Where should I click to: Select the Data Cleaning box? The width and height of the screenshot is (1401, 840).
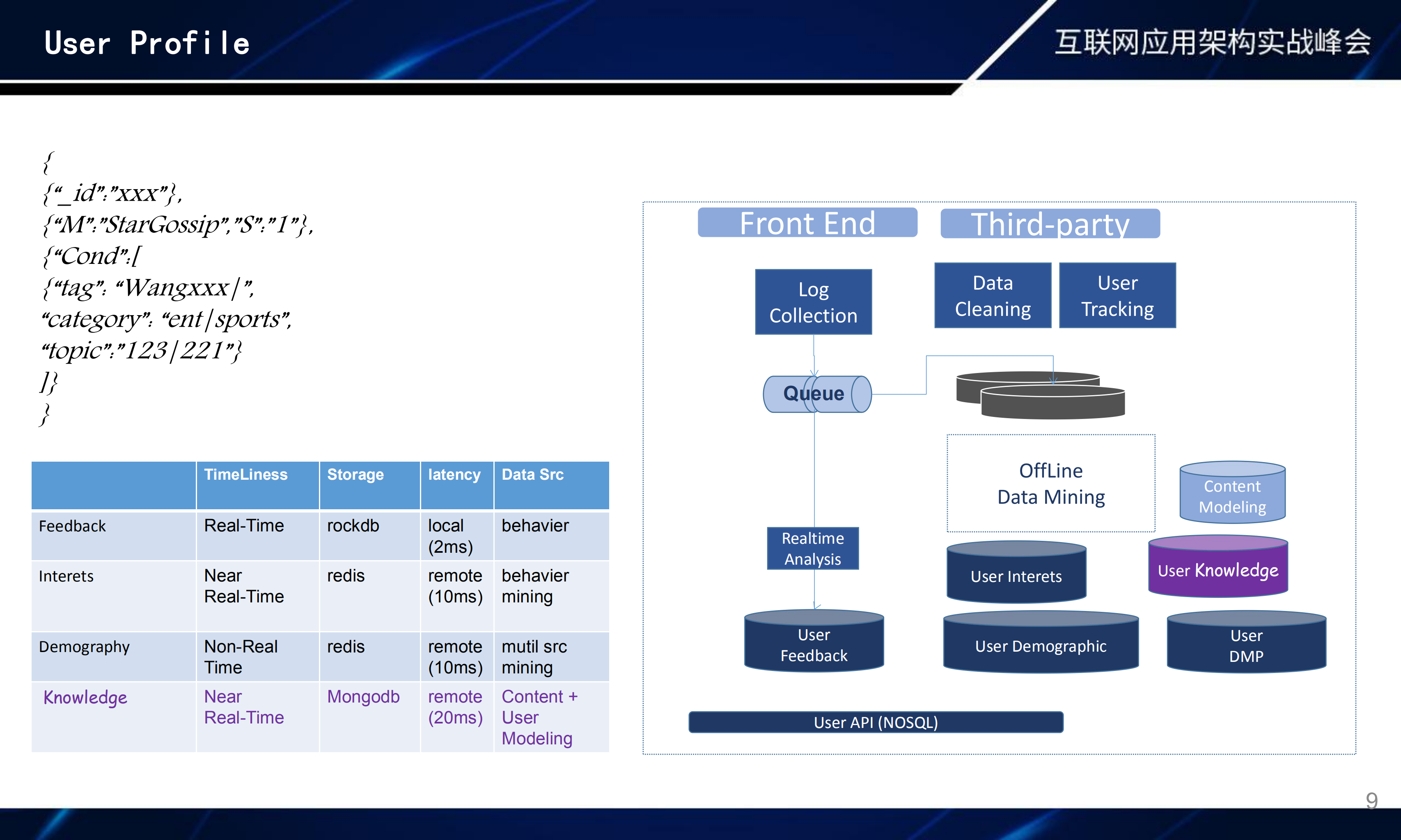pyautogui.click(x=992, y=295)
